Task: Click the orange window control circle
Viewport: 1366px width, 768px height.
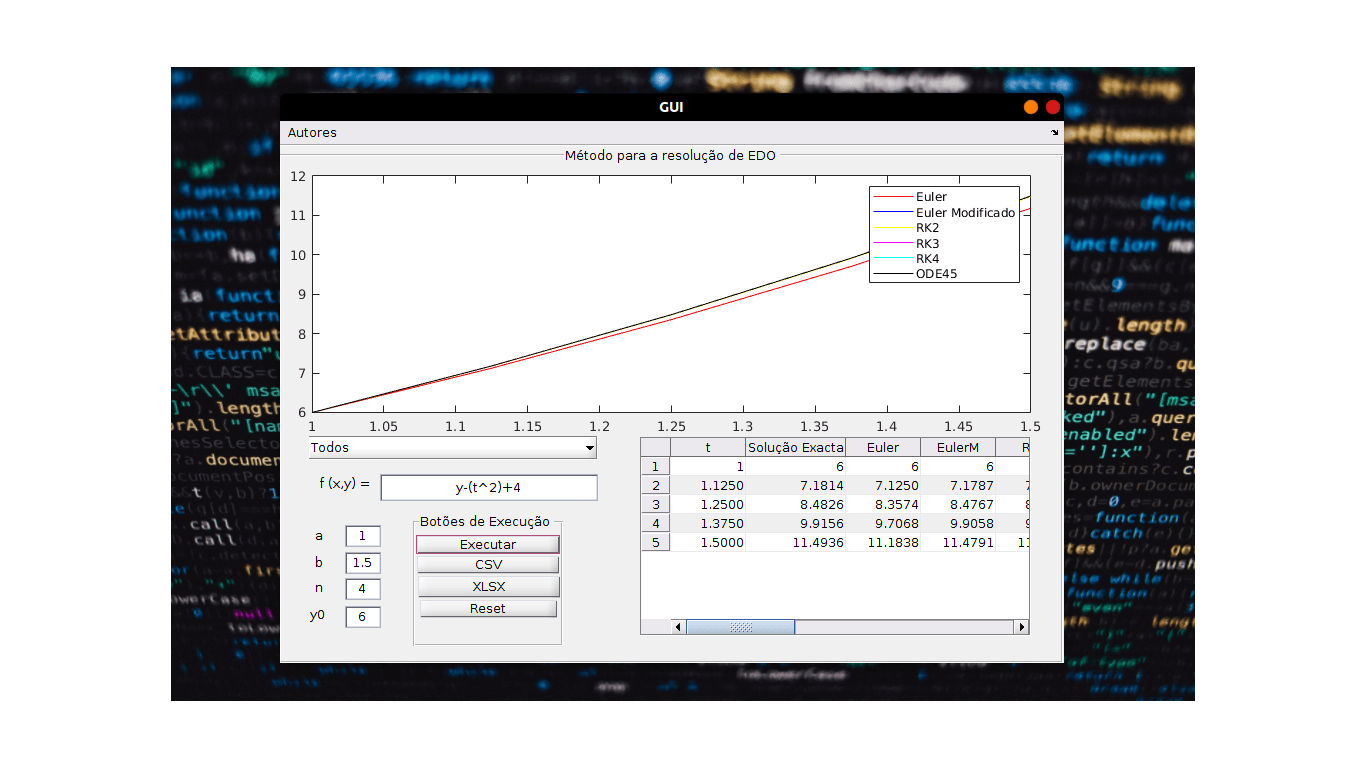Action: pos(1029,106)
